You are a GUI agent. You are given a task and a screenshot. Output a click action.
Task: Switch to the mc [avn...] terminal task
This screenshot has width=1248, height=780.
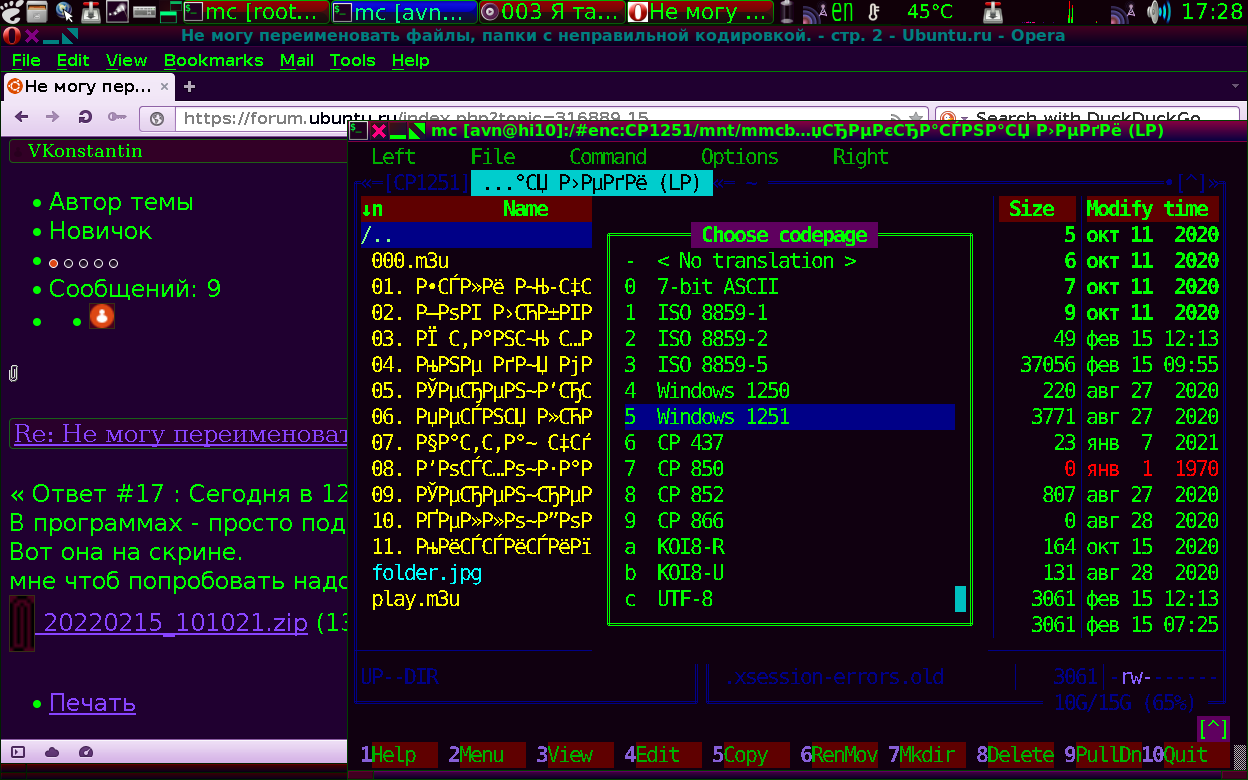click(404, 12)
